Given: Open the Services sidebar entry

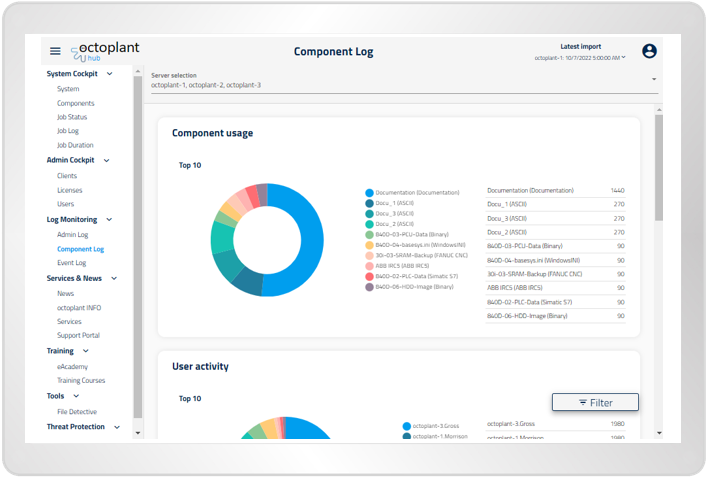Looking at the screenshot, I should (x=69, y=321).
